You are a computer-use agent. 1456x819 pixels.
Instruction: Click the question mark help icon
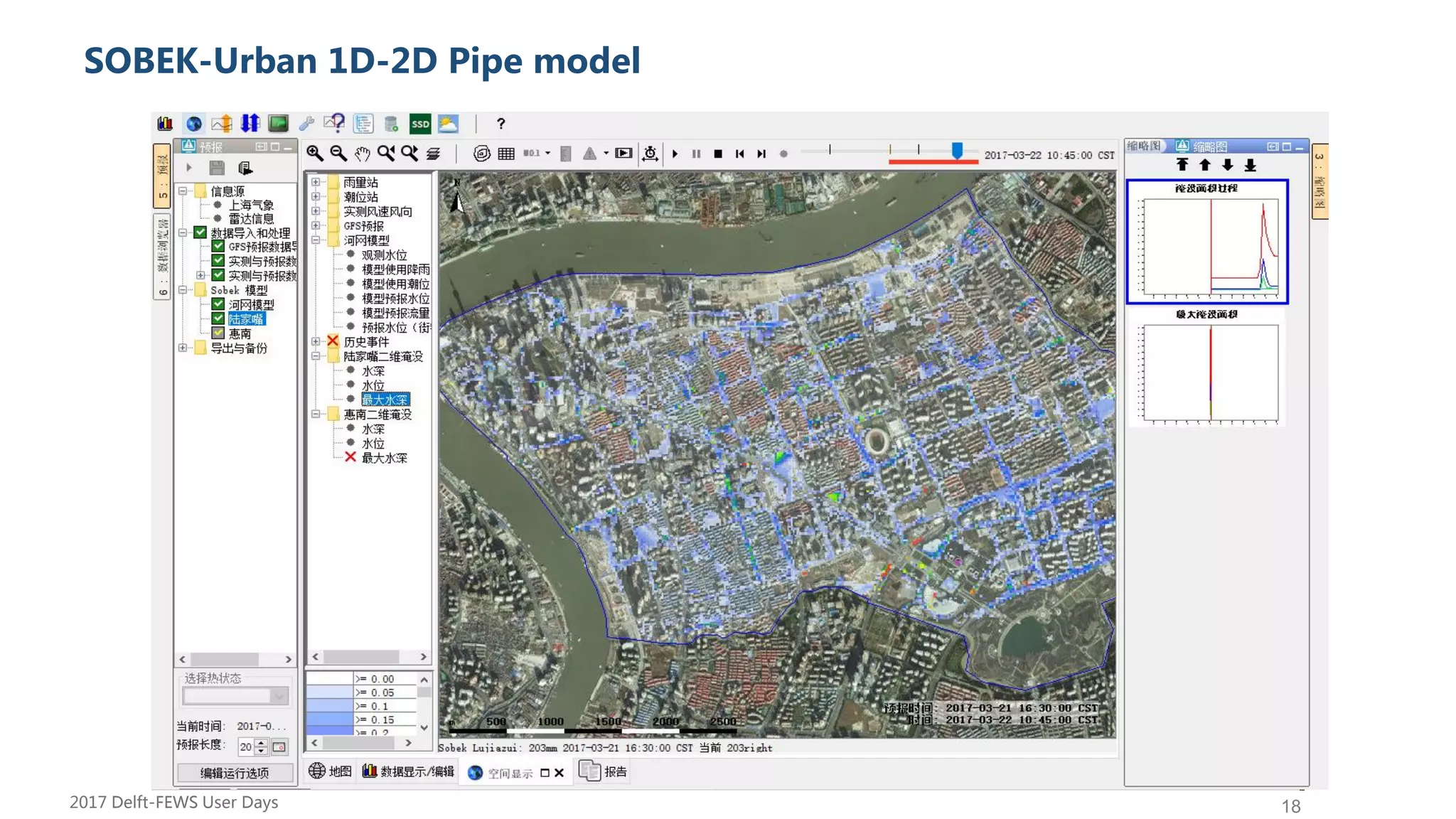coord(501,124)
